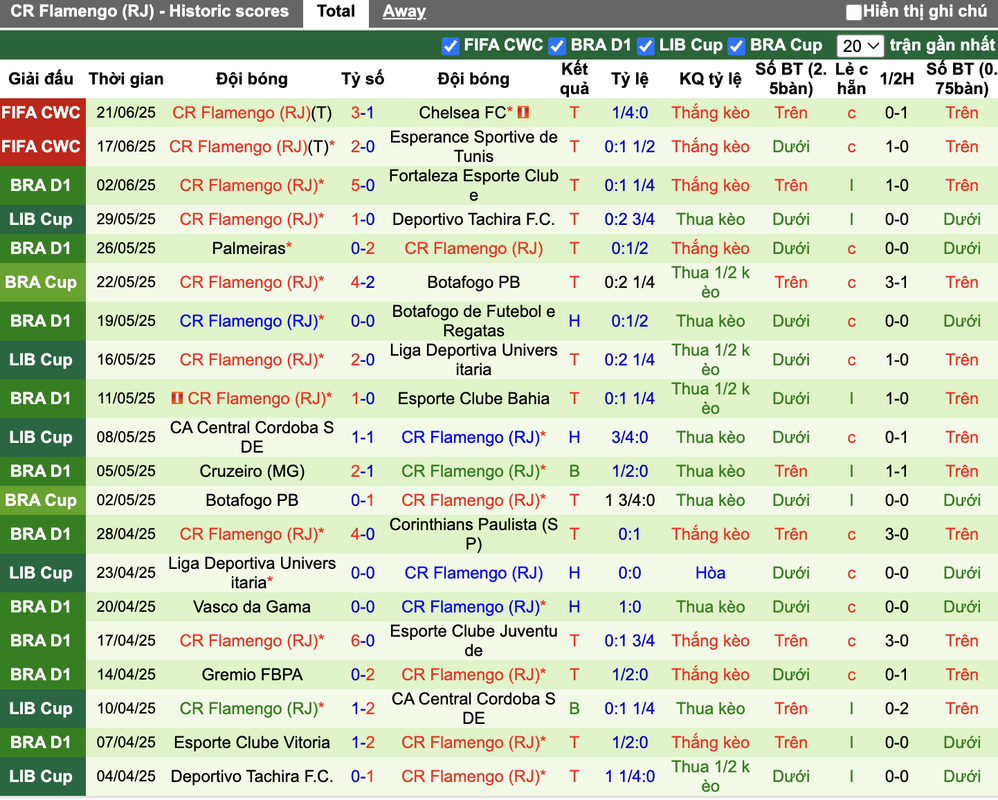998x800 pixels.
Task: Click the 1/2H column header
Action: click(897, 79)
